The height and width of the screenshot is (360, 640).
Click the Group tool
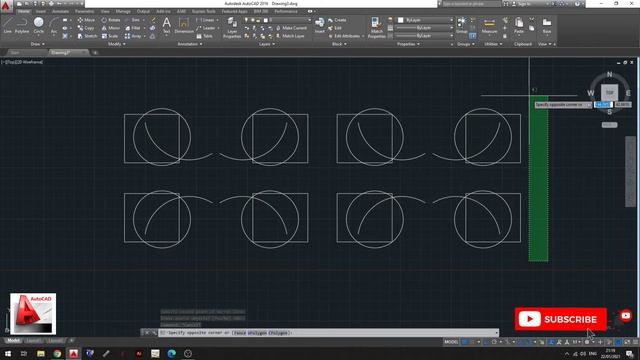click(x=462, y=25)
